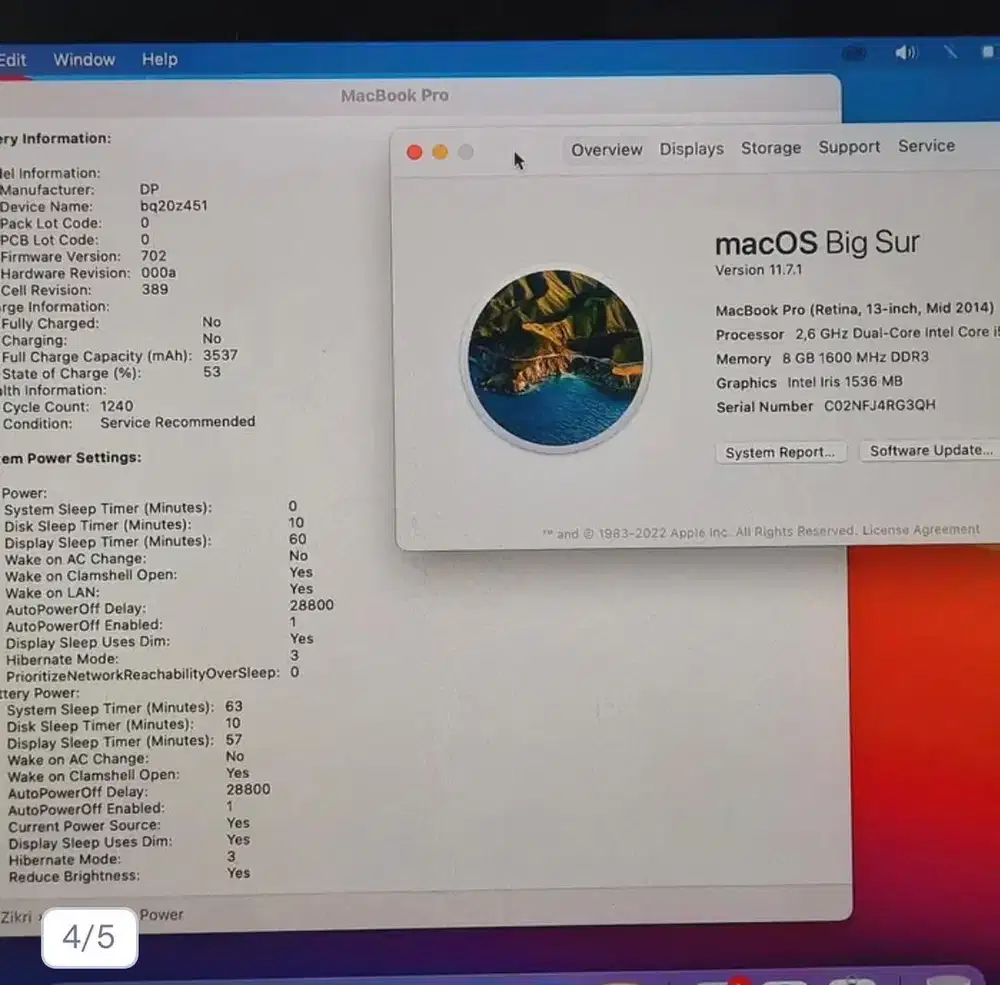This screenshot has height=985, width=1000.
Task: Open the Help menu
Action: pos(159,59)
